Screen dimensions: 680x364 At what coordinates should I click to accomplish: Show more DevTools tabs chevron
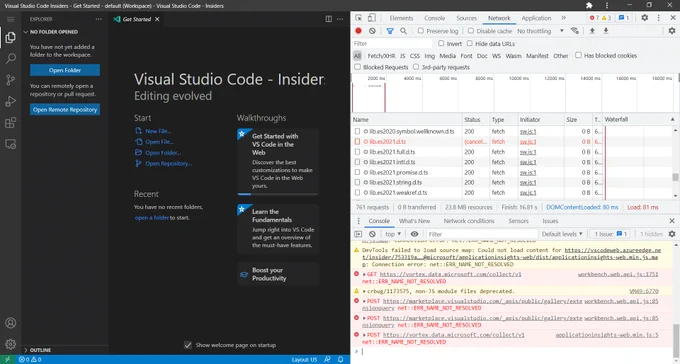click(563, 18)
